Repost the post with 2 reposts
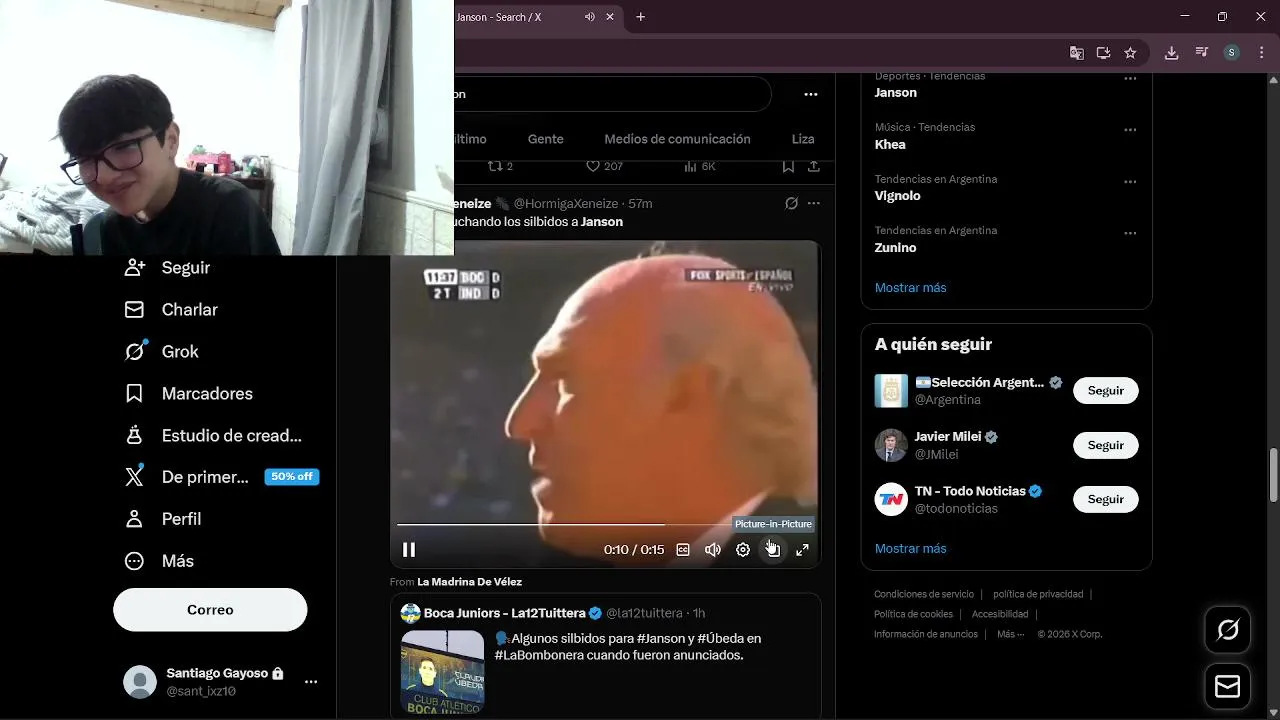Viewport: 1280px width, 720px height. [x=500, y=166]
